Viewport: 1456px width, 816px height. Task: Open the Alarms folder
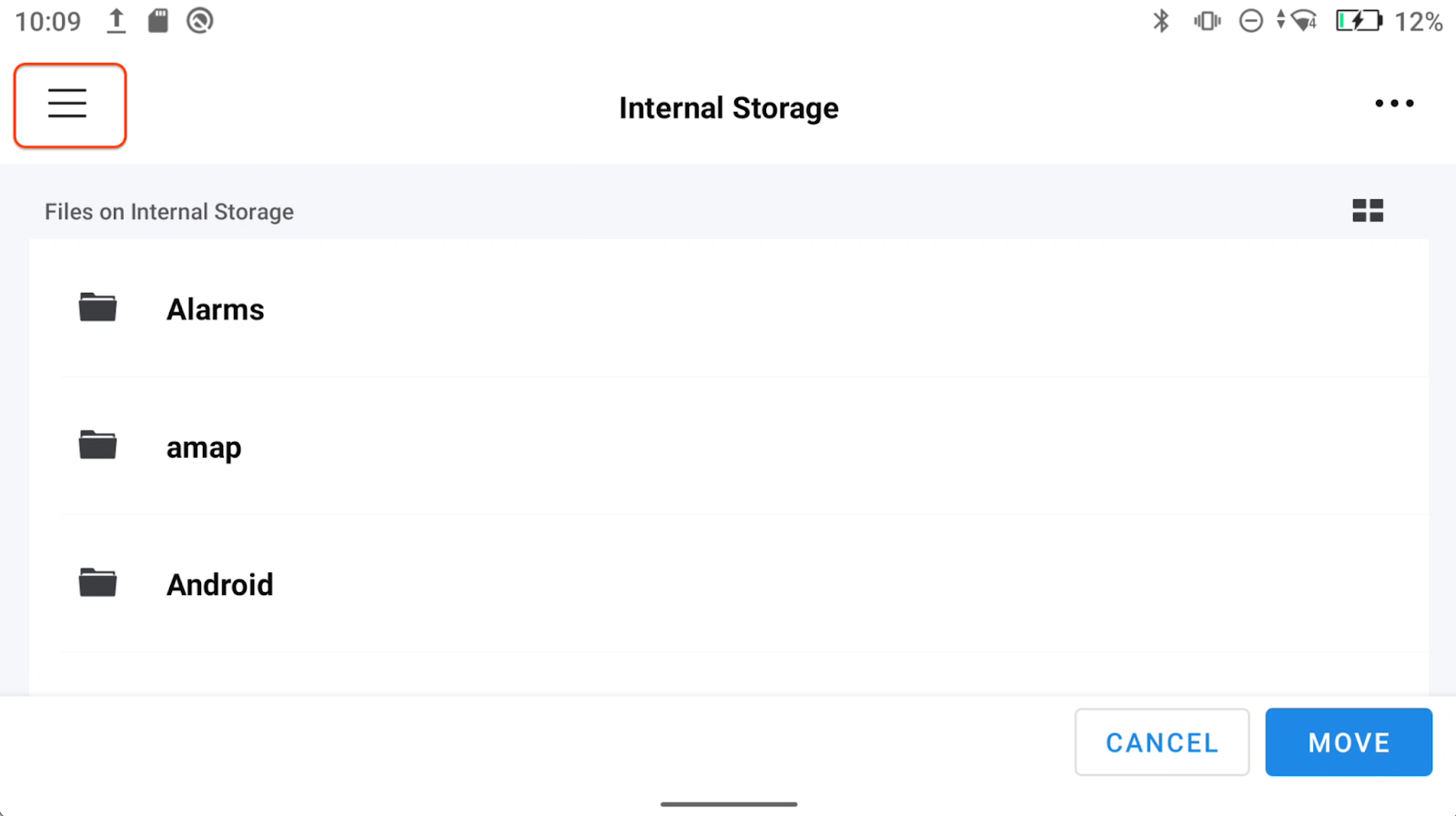point(216,309)
